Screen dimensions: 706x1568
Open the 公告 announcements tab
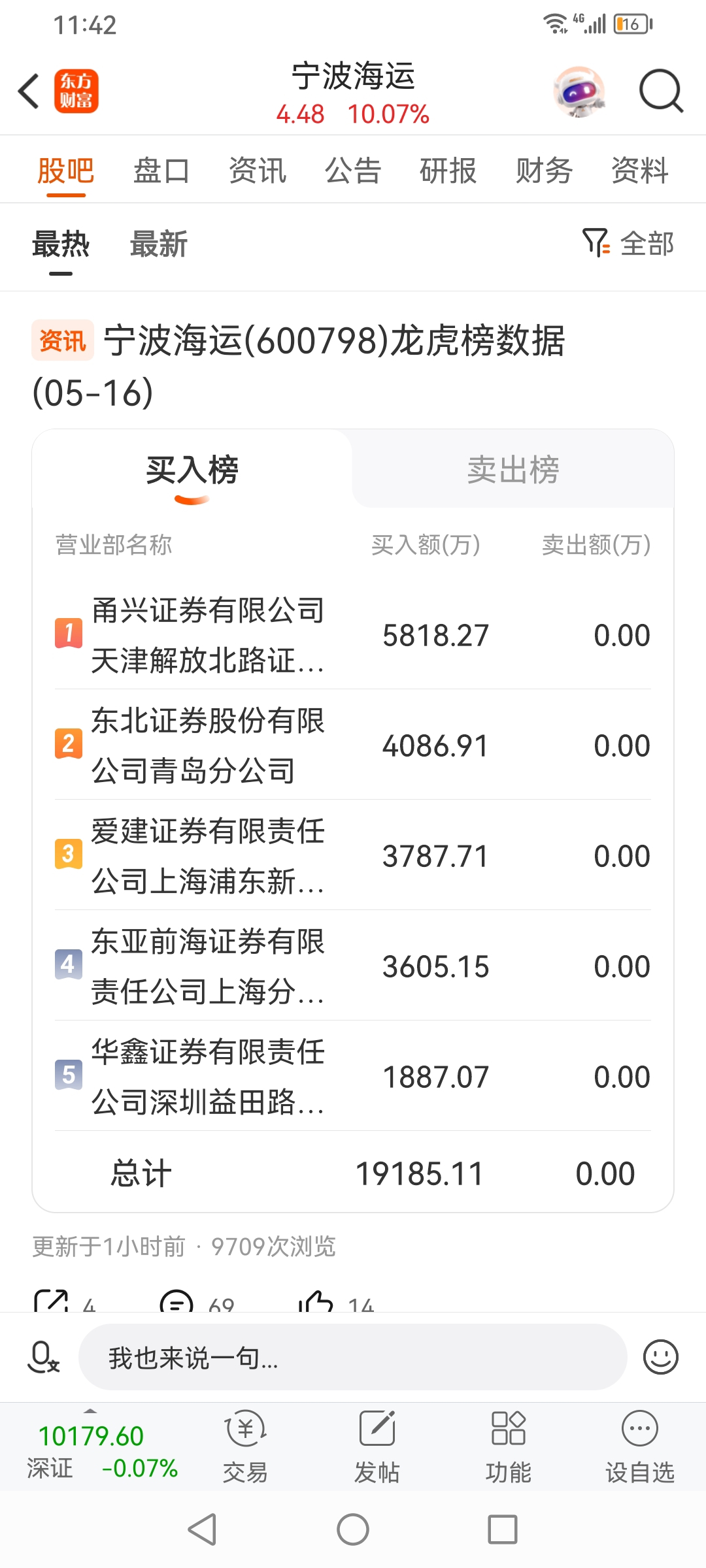(353, 171)
